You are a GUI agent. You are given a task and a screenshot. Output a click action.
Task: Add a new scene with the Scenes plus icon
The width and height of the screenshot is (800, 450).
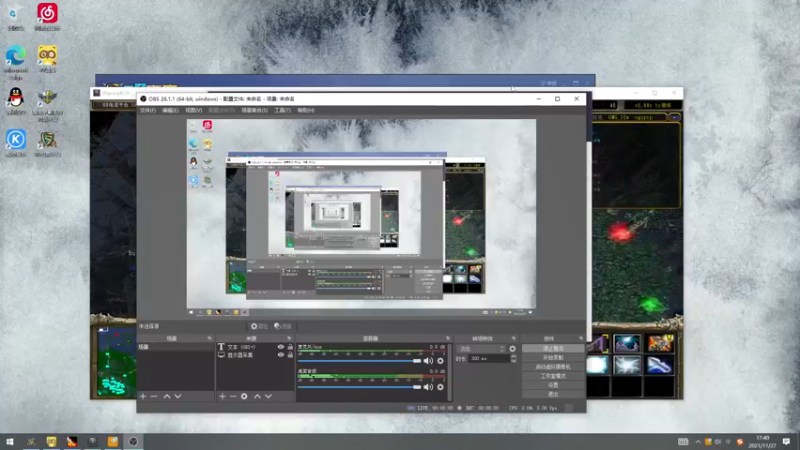coord(143,396)
